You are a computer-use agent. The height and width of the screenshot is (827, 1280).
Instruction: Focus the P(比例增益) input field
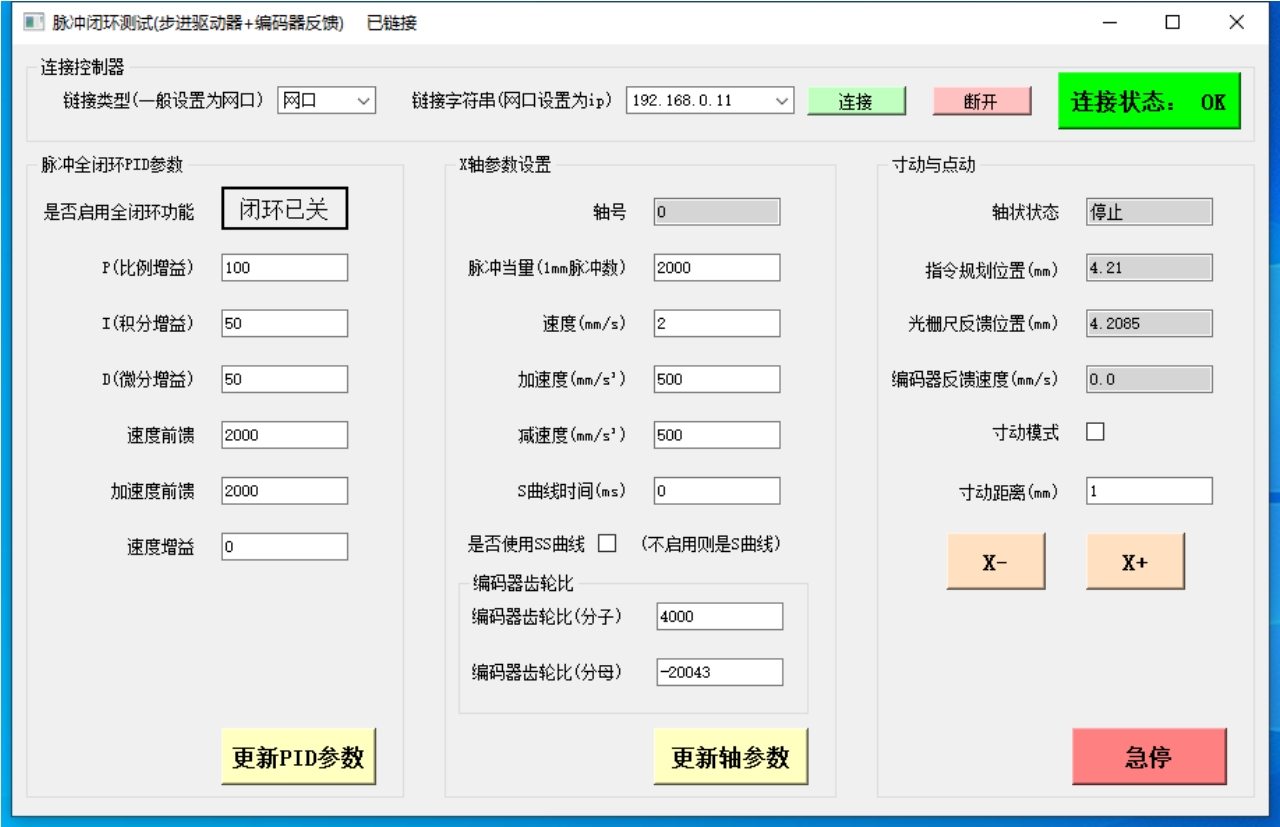(285, 267)
